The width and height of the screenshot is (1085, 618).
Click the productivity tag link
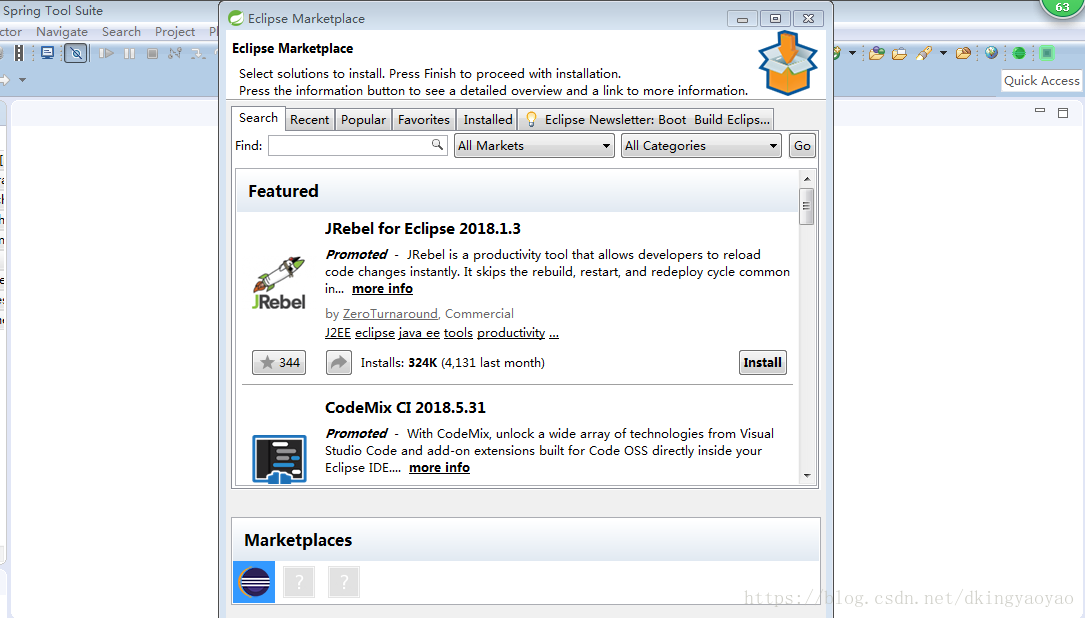pyautogui.click(x=511, y=333)
